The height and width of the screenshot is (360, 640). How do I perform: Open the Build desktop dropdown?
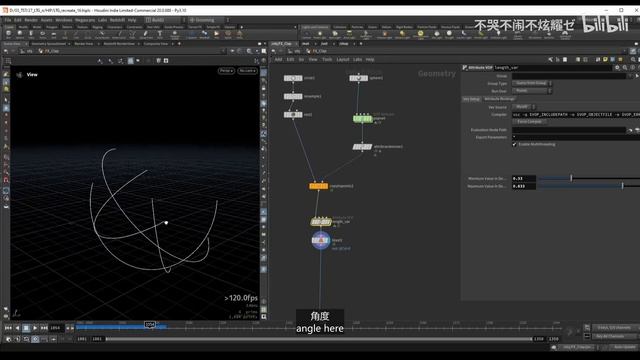[164, 20]
